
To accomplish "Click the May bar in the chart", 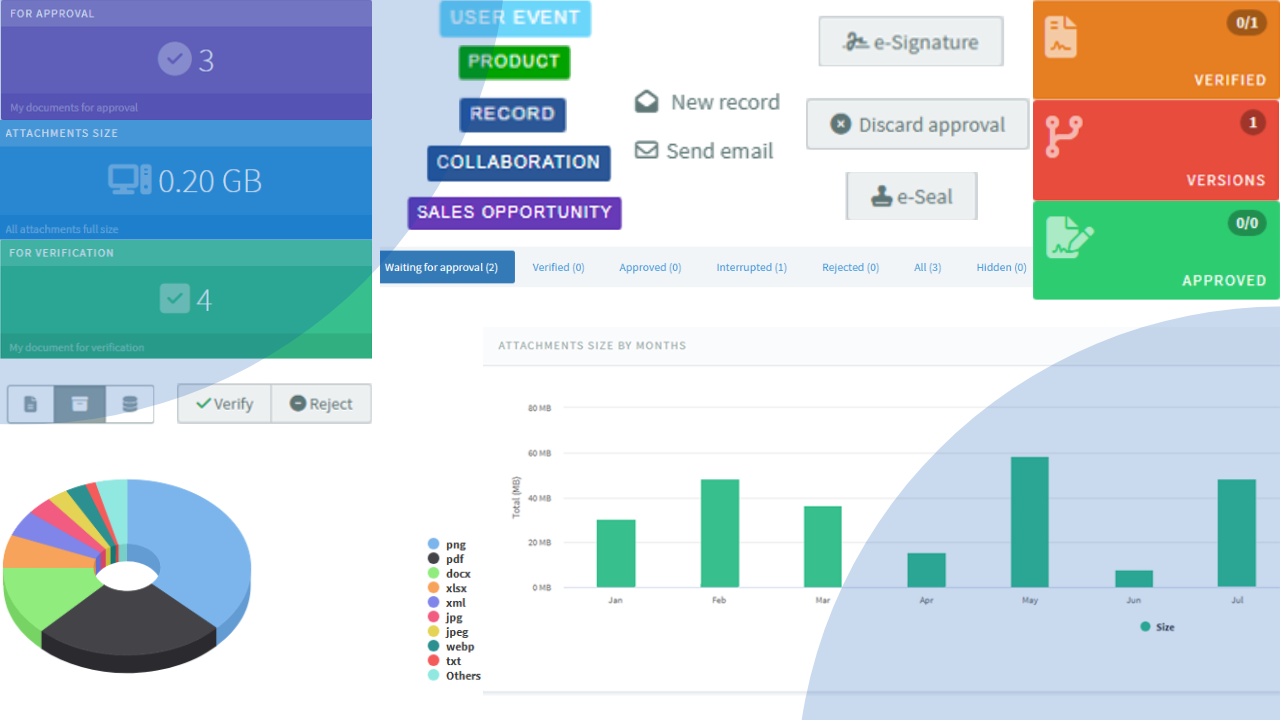I will coord(1030,522).
